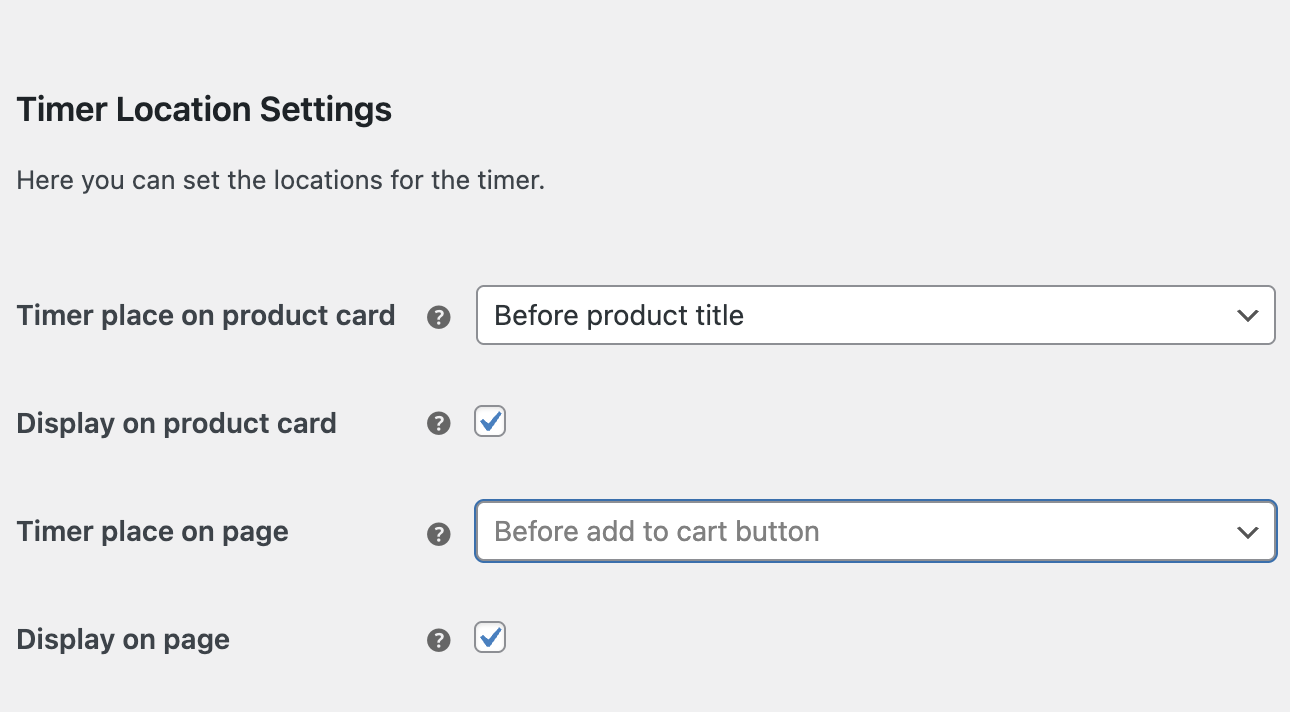
Task: Open help tooltip icon for Timer place on page
Action: 438,533
